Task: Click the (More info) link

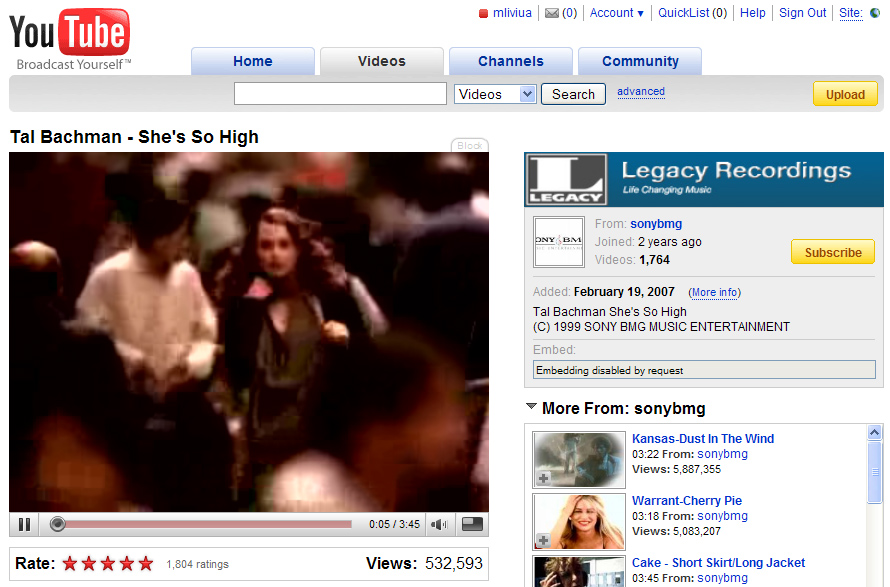Action: [x=715, y=292]
